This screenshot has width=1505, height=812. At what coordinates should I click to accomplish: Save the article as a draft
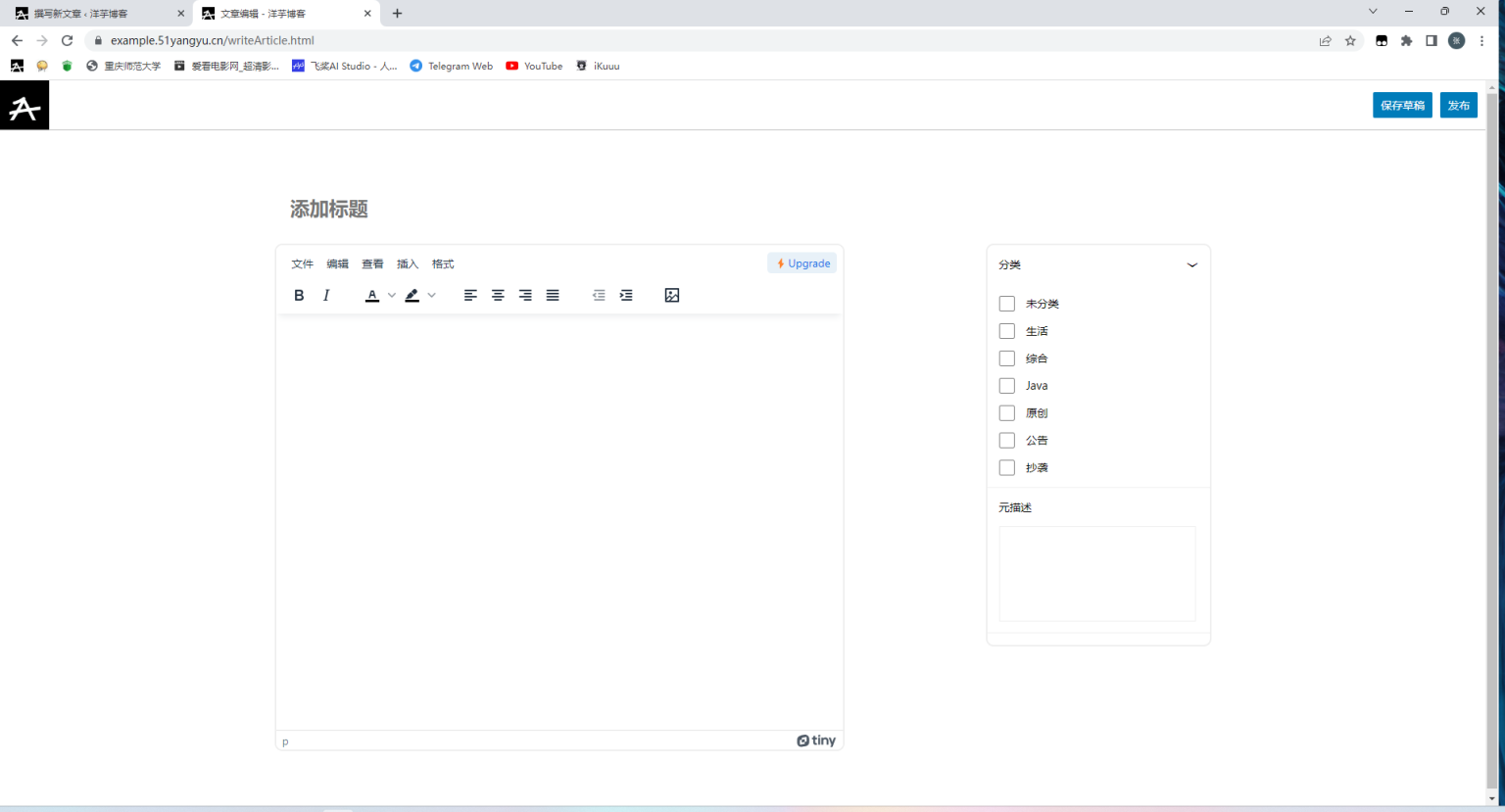pyautogui.click(x=1402, y=105)
